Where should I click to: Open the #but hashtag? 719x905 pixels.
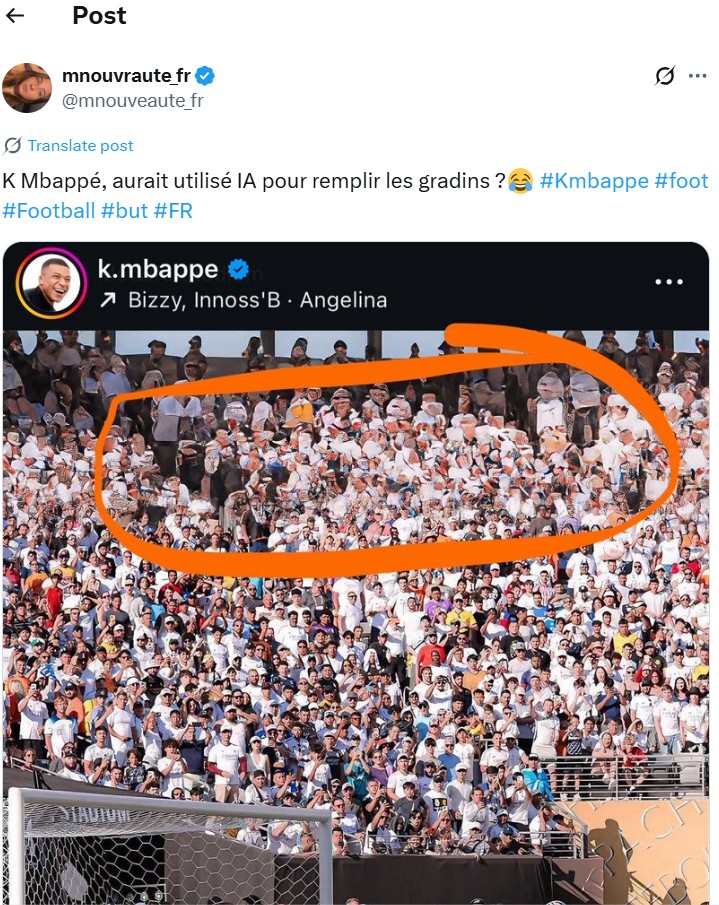(x=125, y=211)
